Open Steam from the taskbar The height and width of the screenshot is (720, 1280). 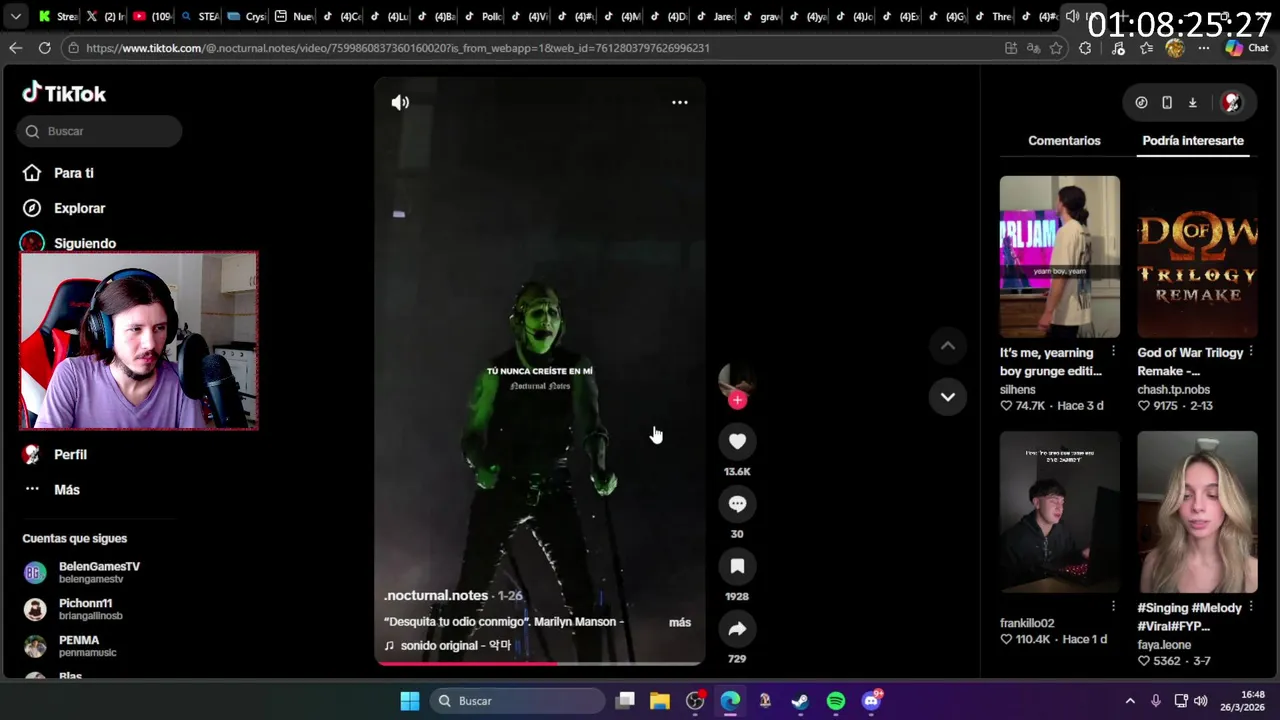click(x=800, y=701)
